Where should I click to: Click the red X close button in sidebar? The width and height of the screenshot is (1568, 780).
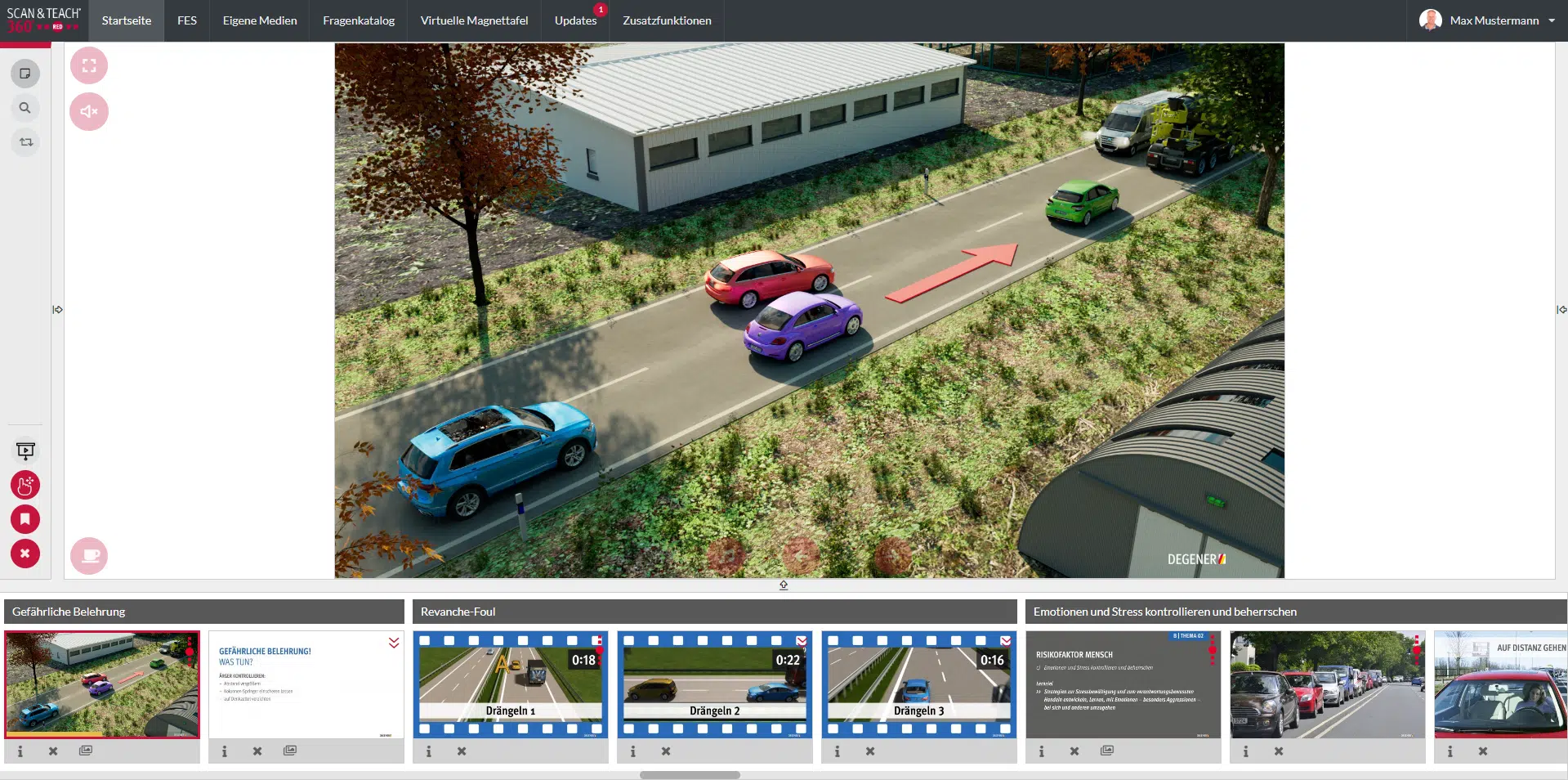pyautogui.click(x=25, y=554)
